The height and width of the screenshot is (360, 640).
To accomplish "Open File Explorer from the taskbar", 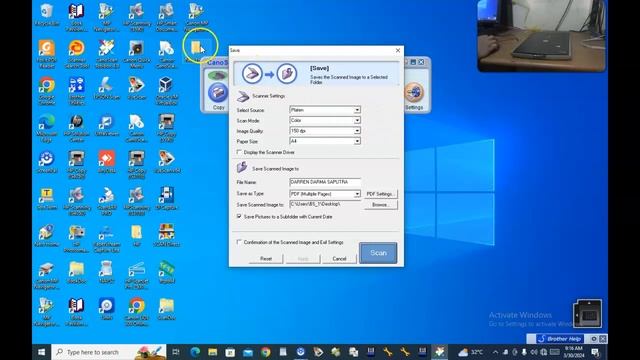I will 212,352.
